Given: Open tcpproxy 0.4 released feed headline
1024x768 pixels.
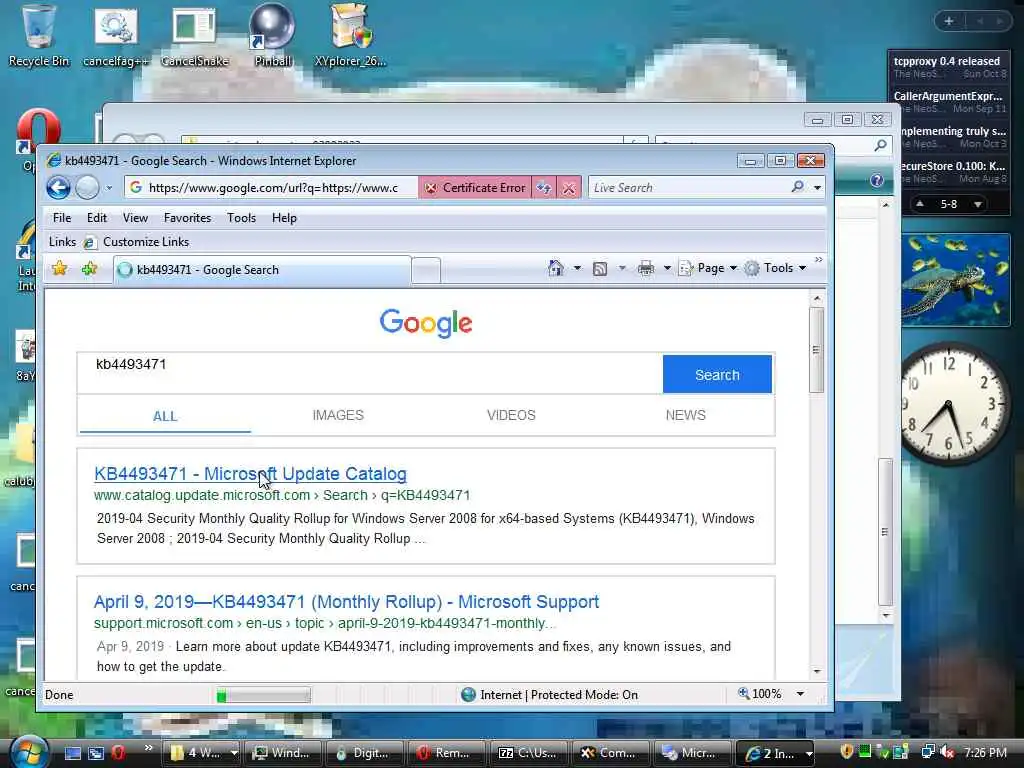Looking at the screenshot, I should tap(946, 61).
